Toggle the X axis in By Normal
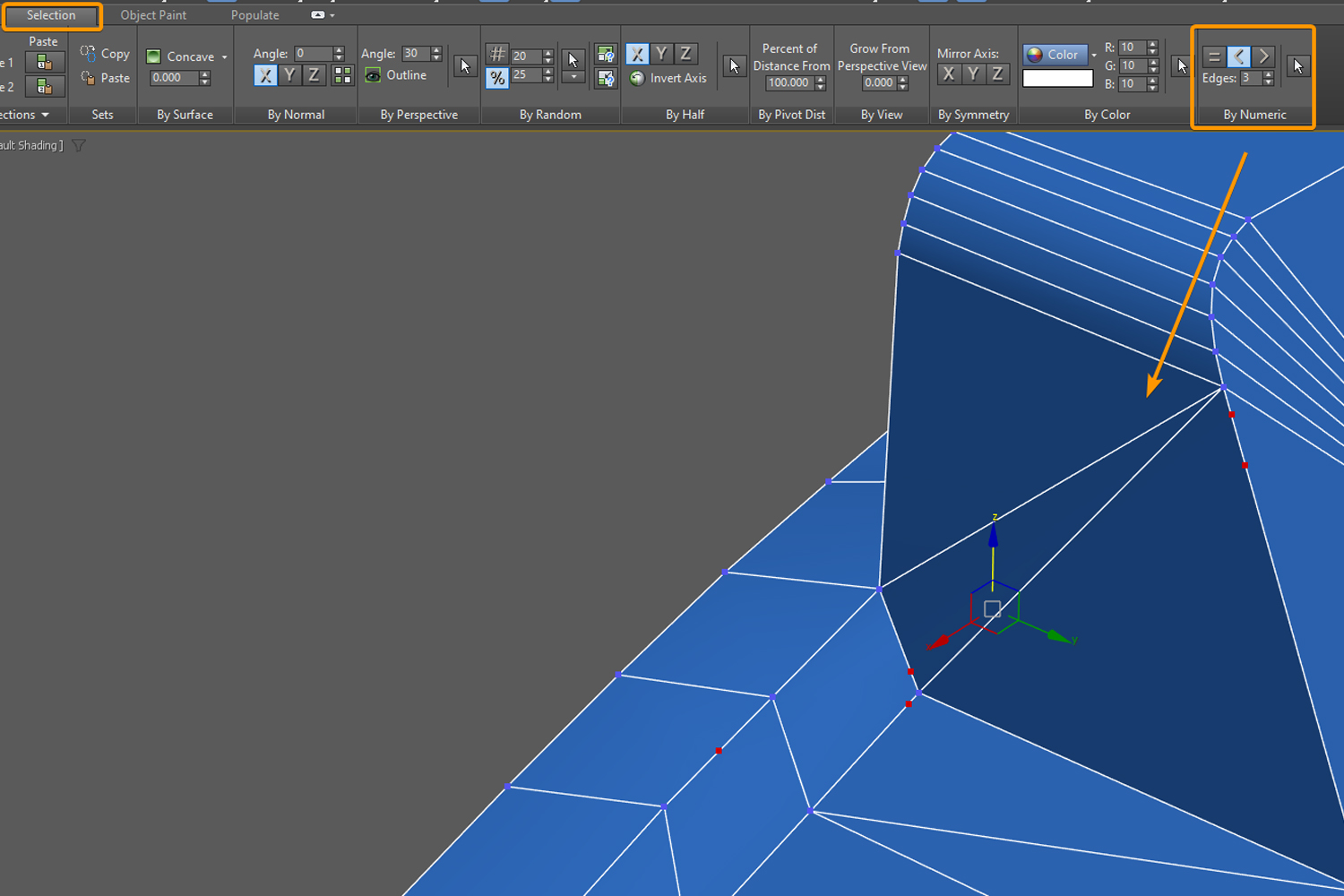1344x896 pixels. 265,76
